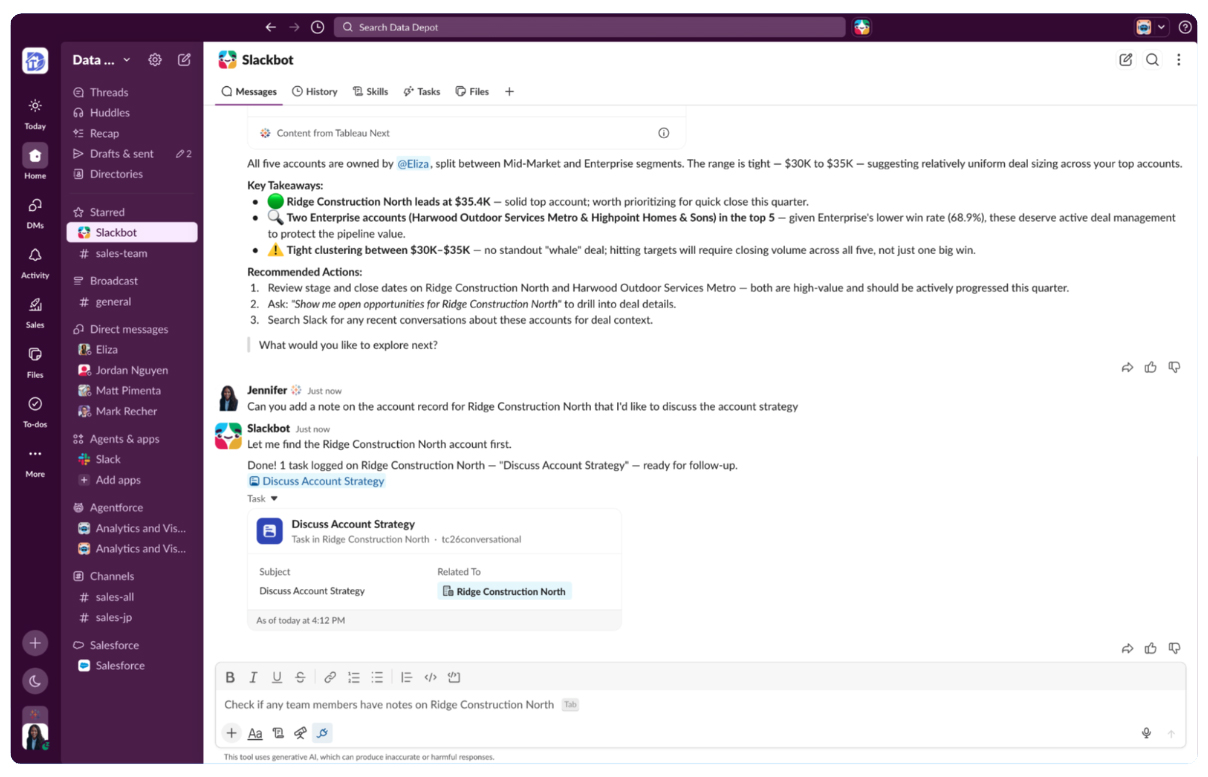1208x777 pixels.
Task: Toggle bulleted list formatting
Action: pos(377,677)
